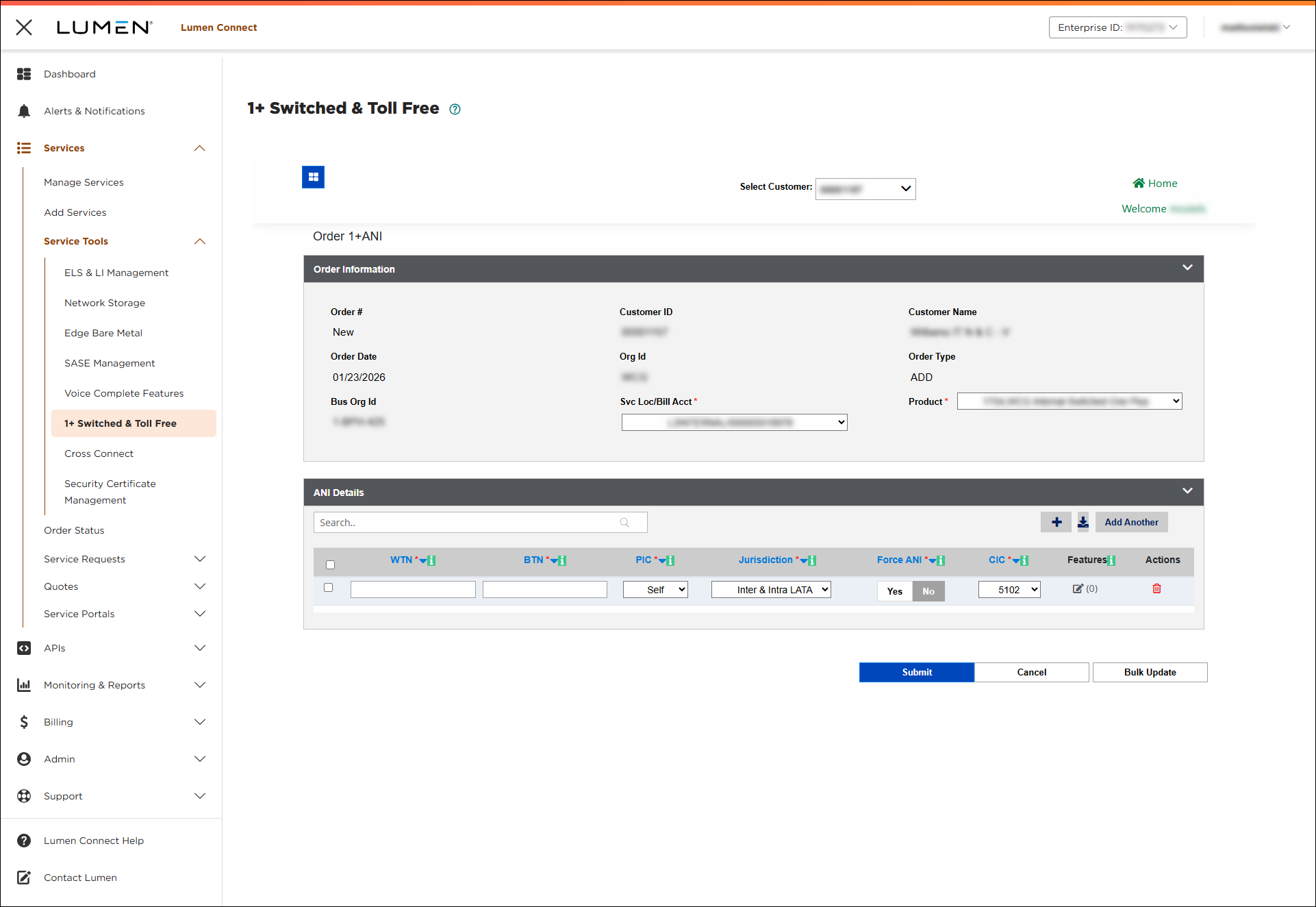
Task: Collapse the Service Tools submenu
Action: click(200, 242)
